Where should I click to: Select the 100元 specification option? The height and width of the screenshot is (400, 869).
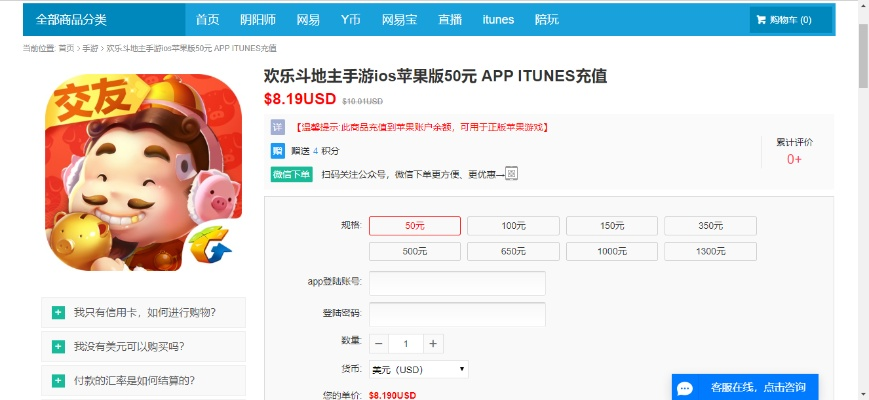coord(513,226)
